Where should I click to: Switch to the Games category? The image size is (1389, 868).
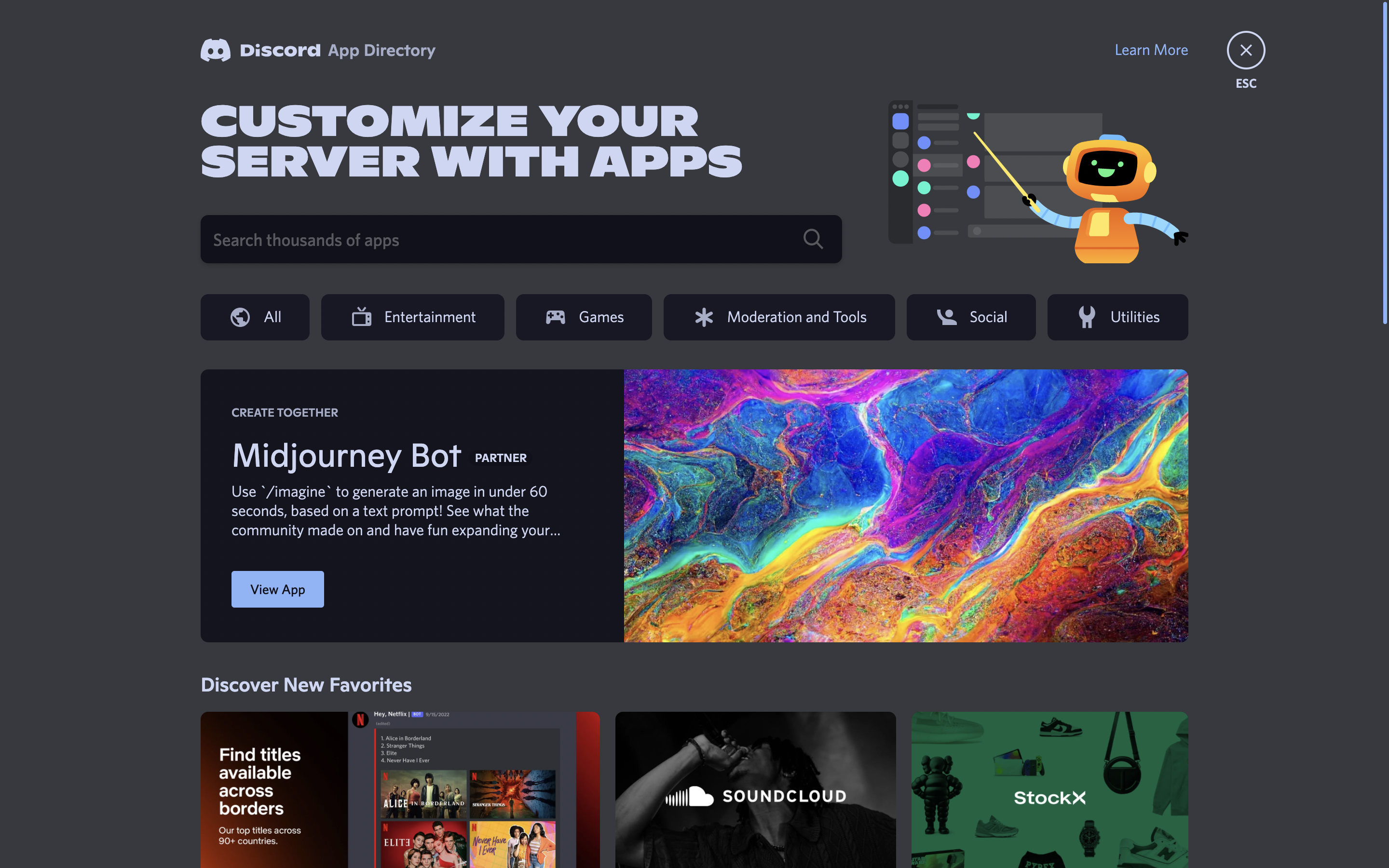pyautogui.click(x=583, y=317)
